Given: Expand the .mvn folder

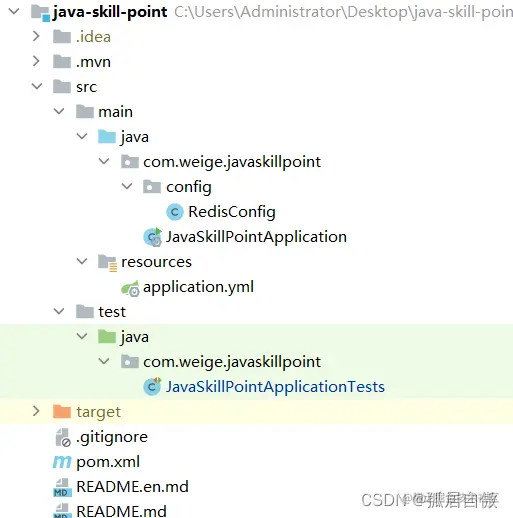Looking at the screenshot, I should 36,61.
